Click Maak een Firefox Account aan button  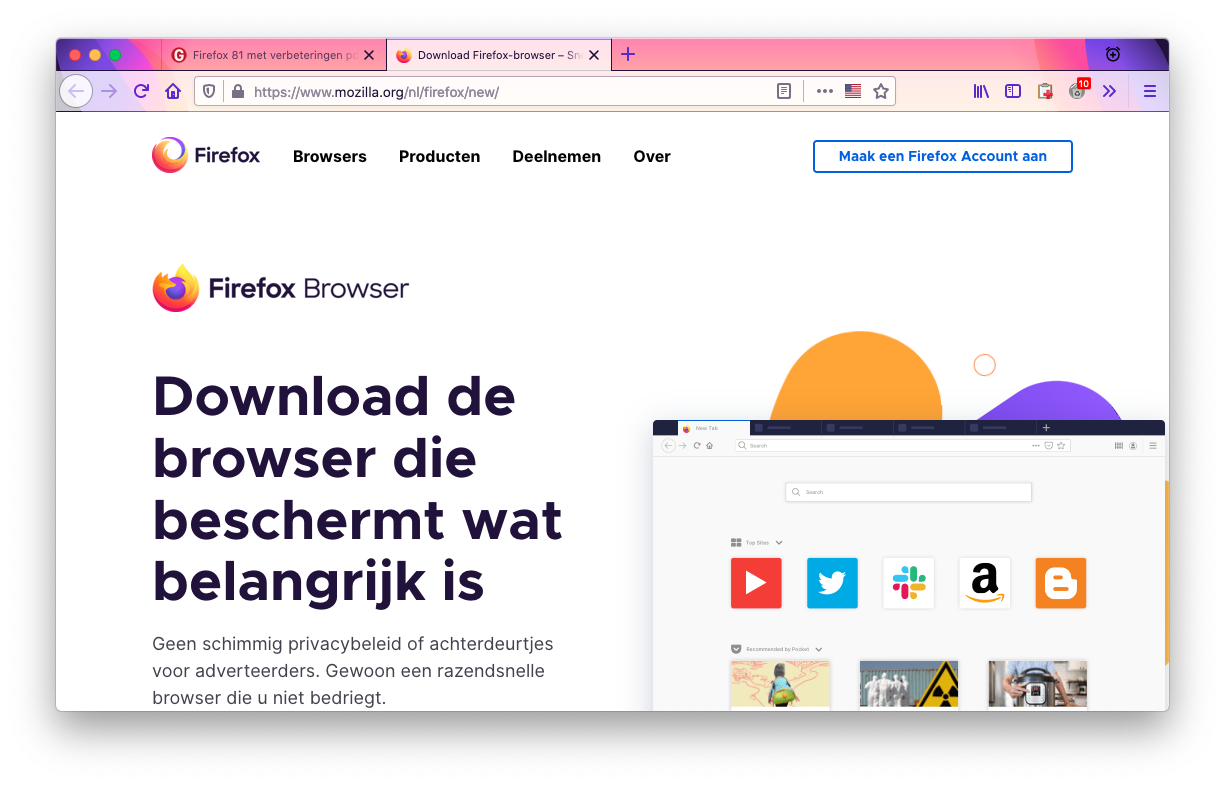[942, 156]
